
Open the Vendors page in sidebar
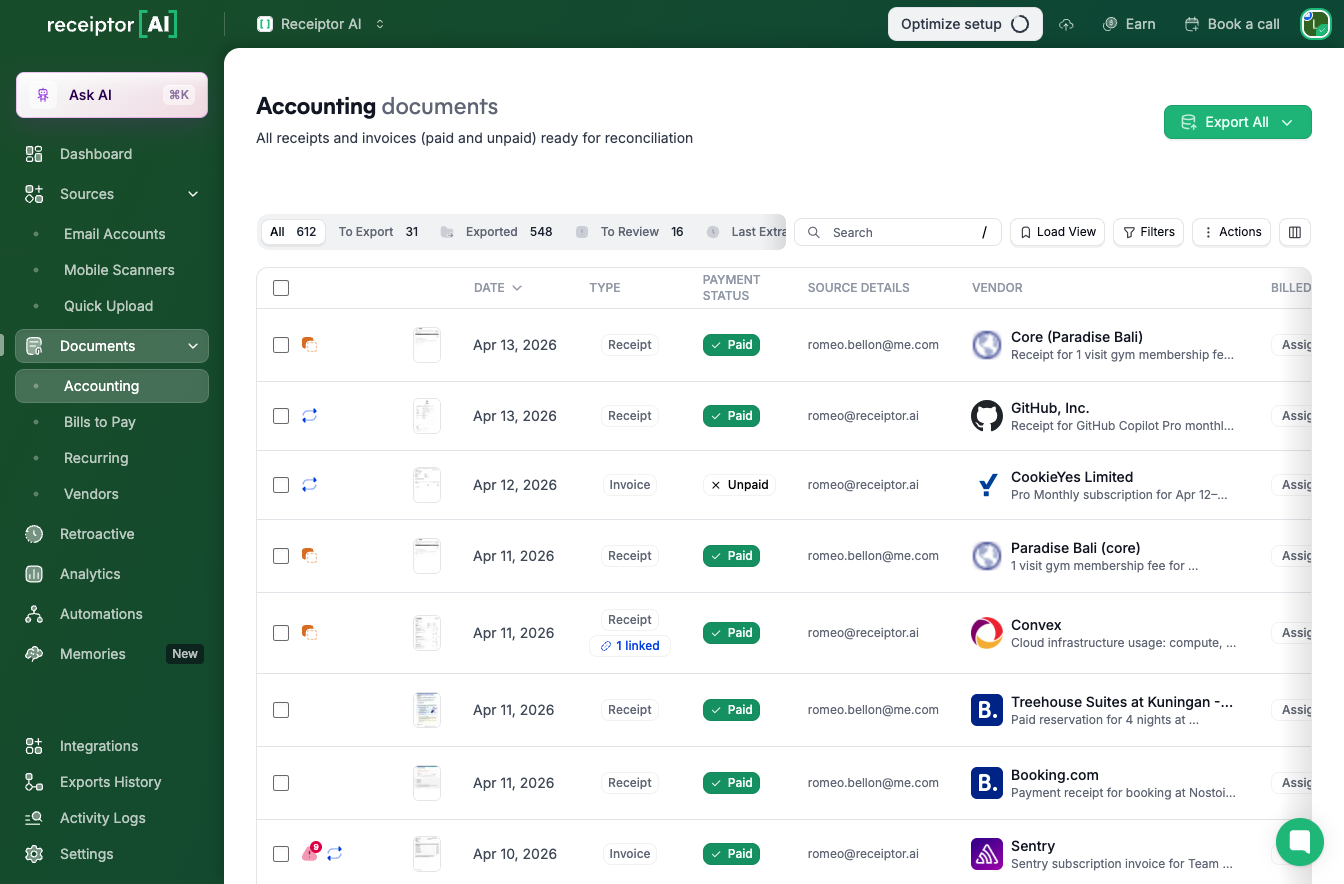[91, 494]
